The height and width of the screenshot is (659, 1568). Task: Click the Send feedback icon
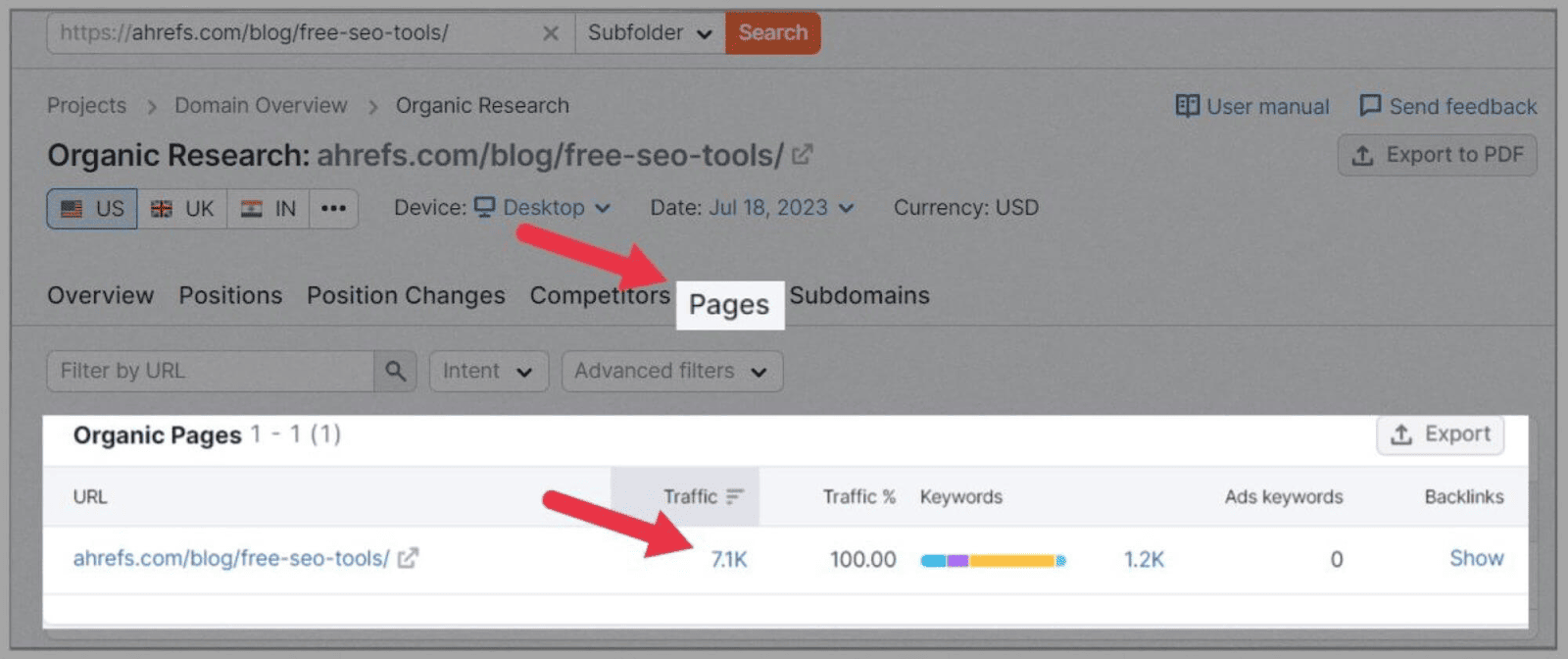(x=1372, y=106)
